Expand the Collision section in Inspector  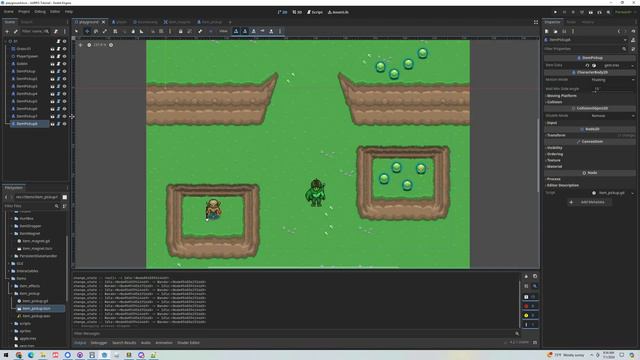tap(589, 102)
